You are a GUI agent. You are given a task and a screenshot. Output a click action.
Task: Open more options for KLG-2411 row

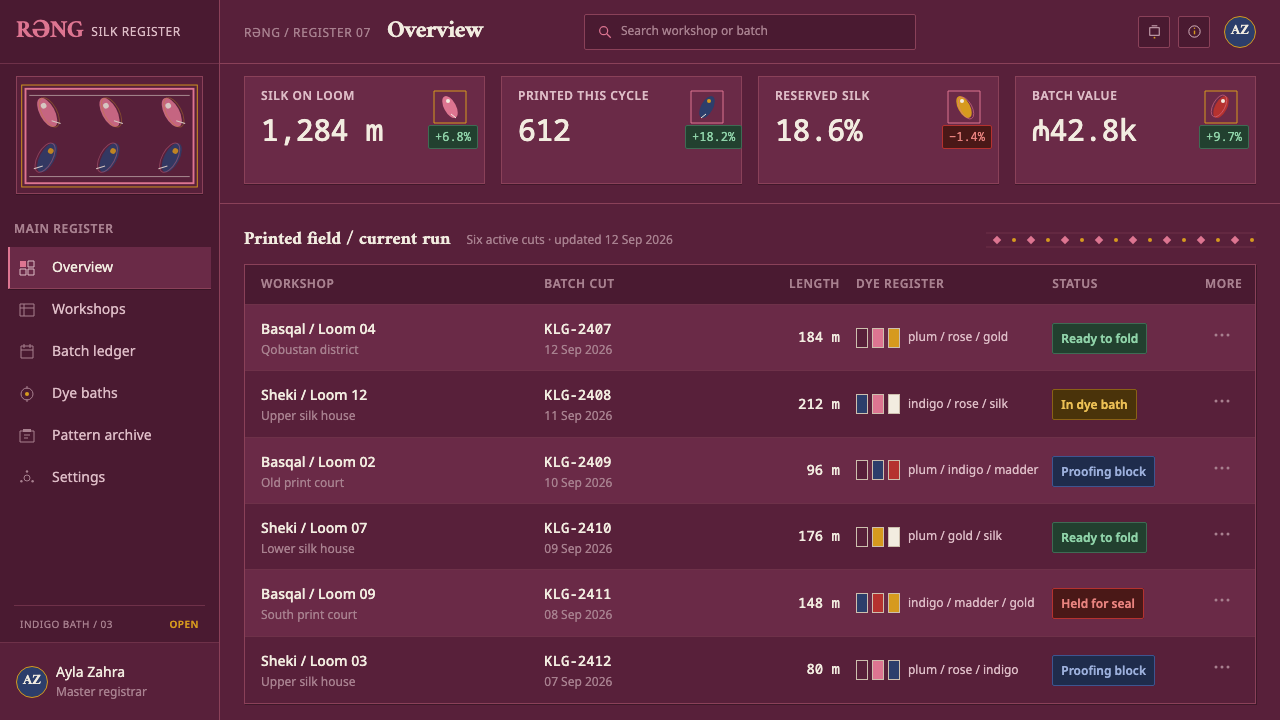(x=1222, y=600)
